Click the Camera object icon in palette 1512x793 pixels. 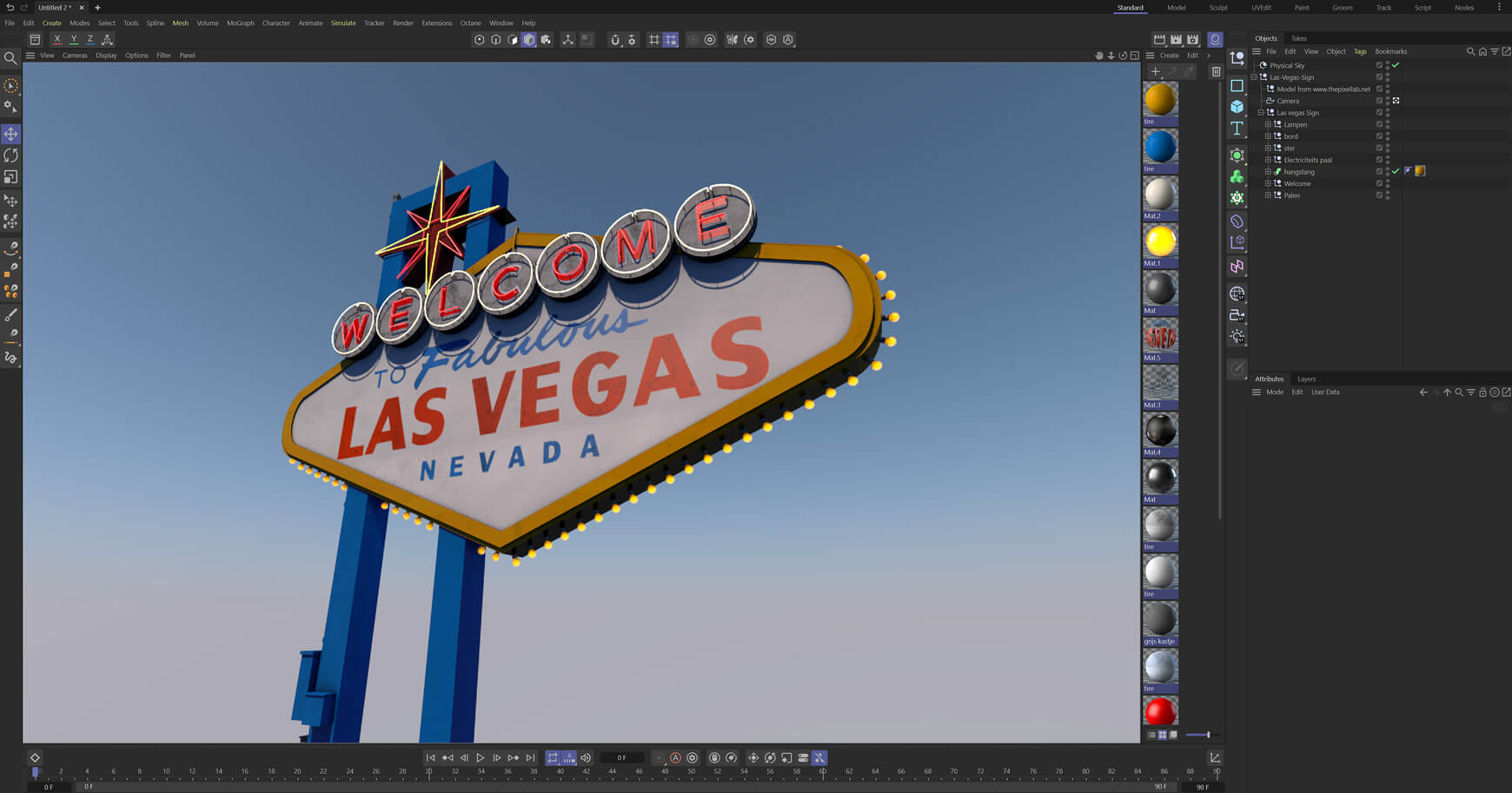(1237, 315)
